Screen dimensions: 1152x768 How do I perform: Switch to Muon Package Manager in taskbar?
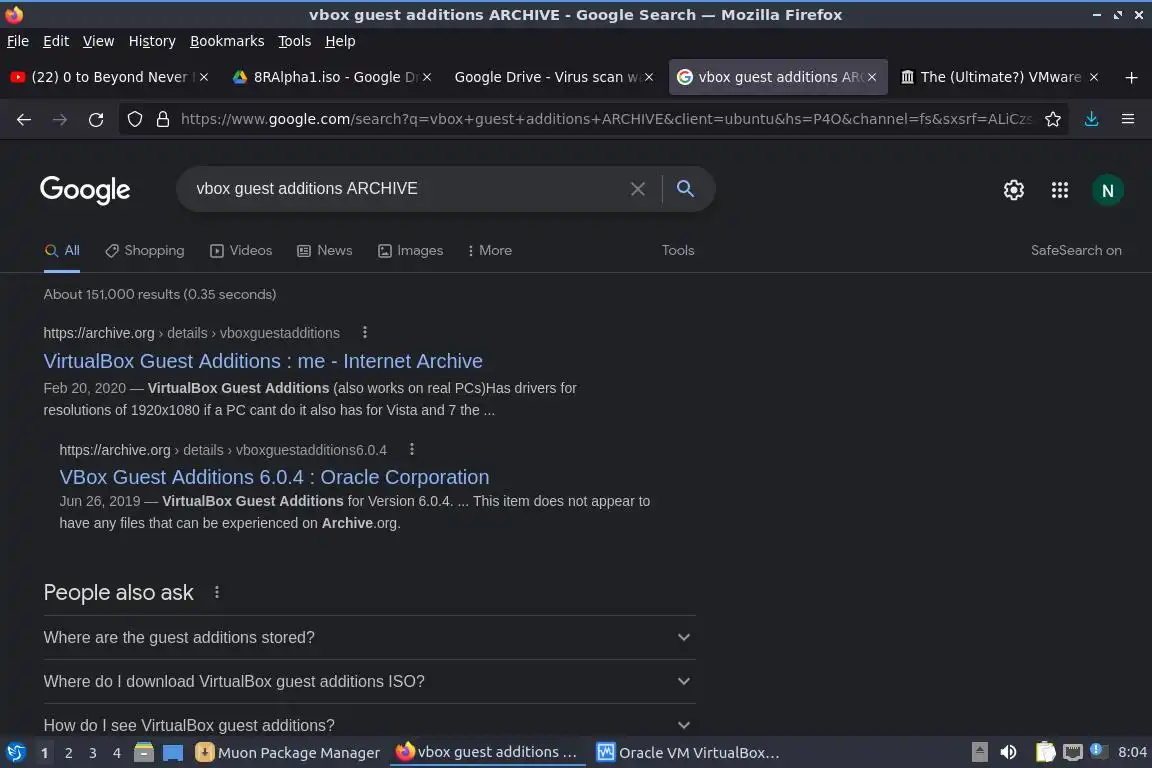tap(287, 753)
